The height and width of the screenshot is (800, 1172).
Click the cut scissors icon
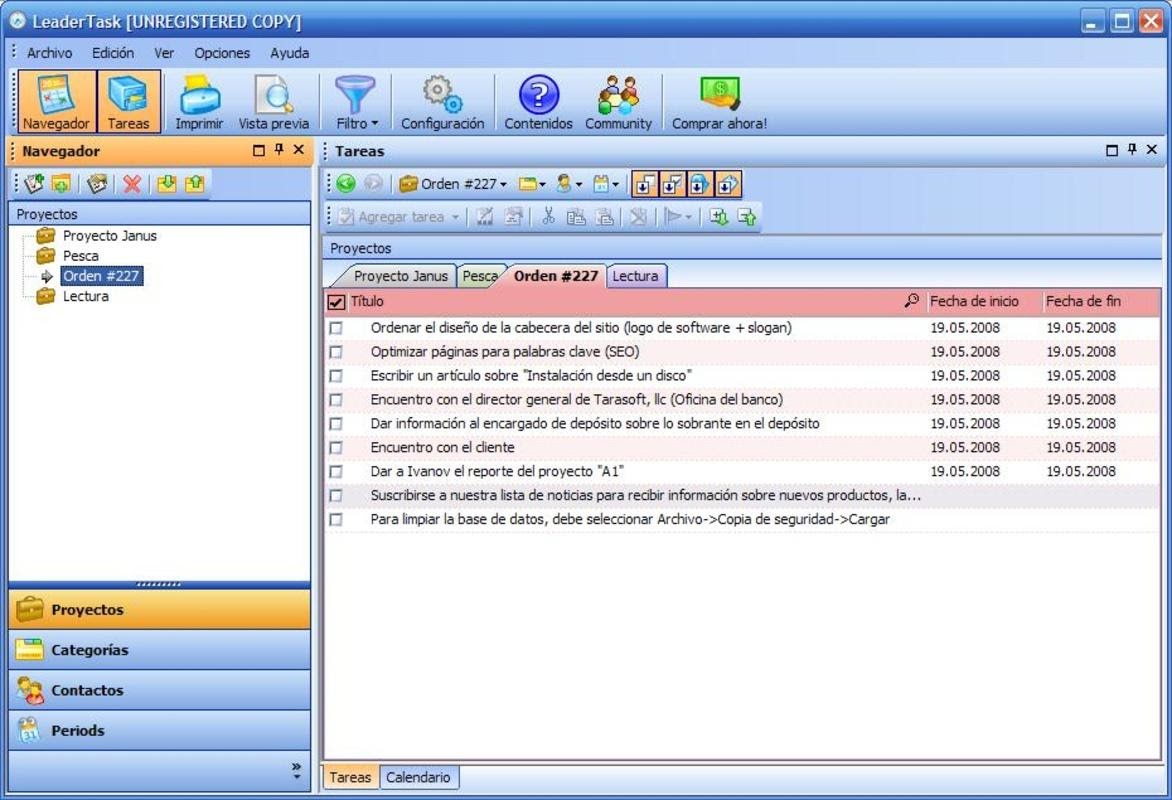pyautogui.click(x=548, y=217)
